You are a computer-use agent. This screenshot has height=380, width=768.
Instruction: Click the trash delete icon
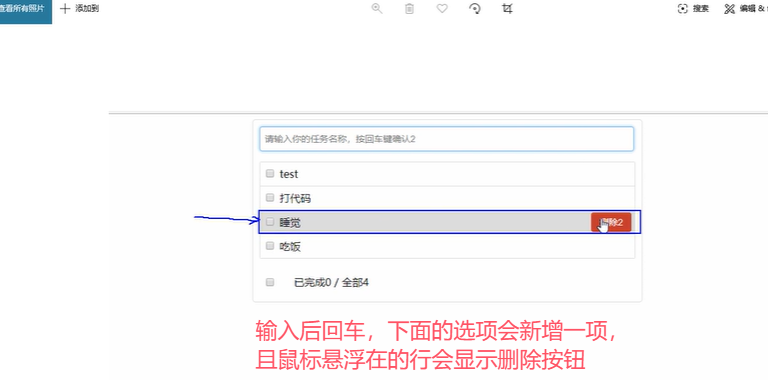click(x=409, y=8)
